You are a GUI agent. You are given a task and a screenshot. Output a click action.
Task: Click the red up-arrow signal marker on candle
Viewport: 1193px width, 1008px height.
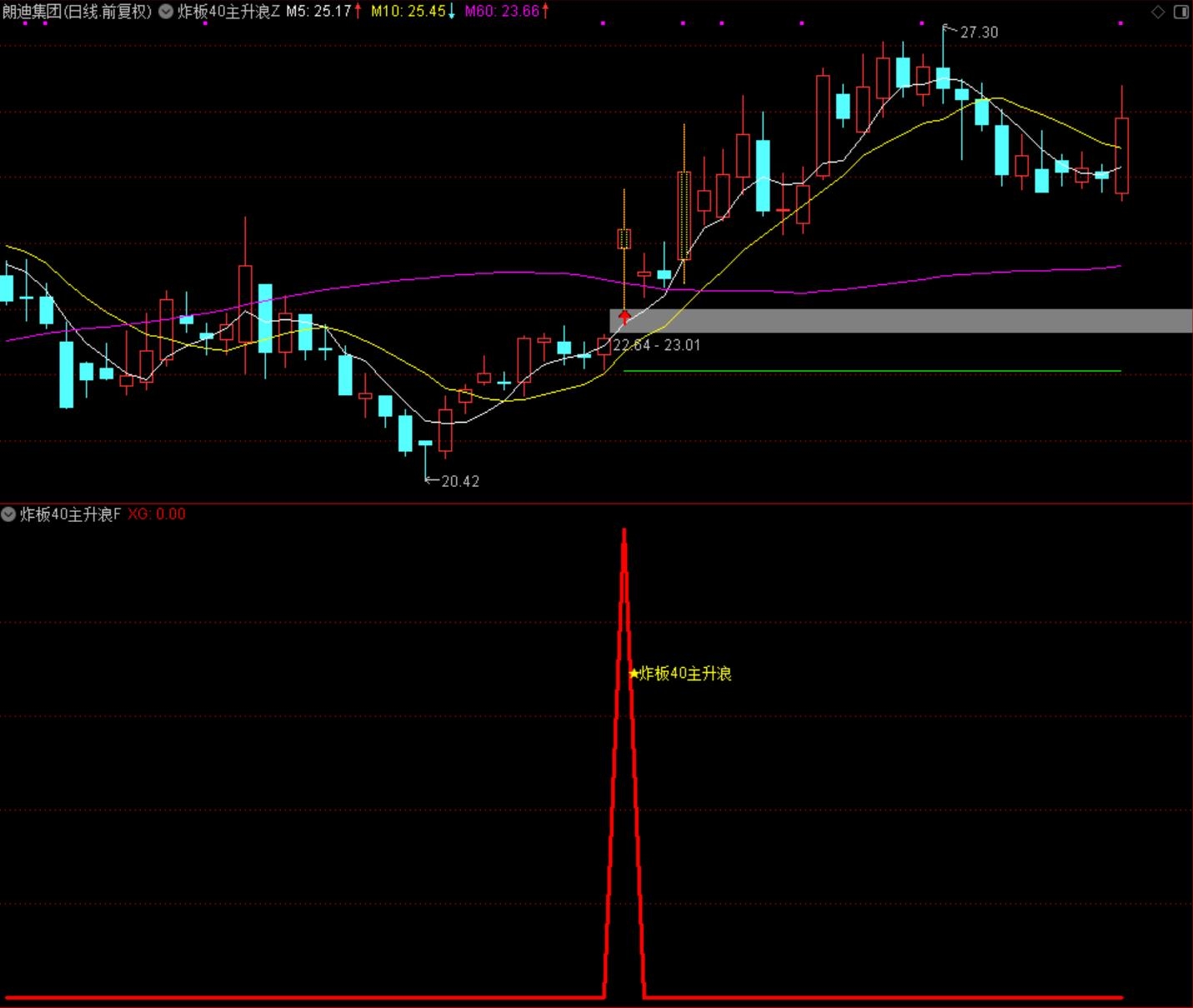point(624,317)
